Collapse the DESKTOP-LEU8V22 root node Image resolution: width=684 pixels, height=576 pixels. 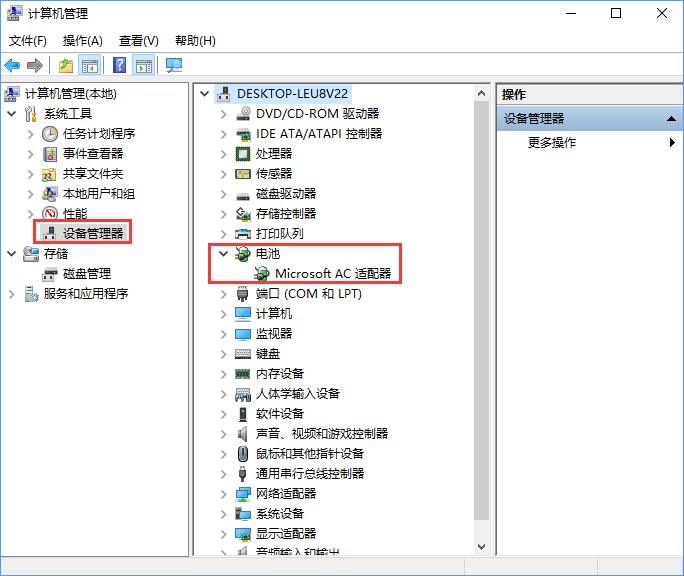tap(204, 93)
